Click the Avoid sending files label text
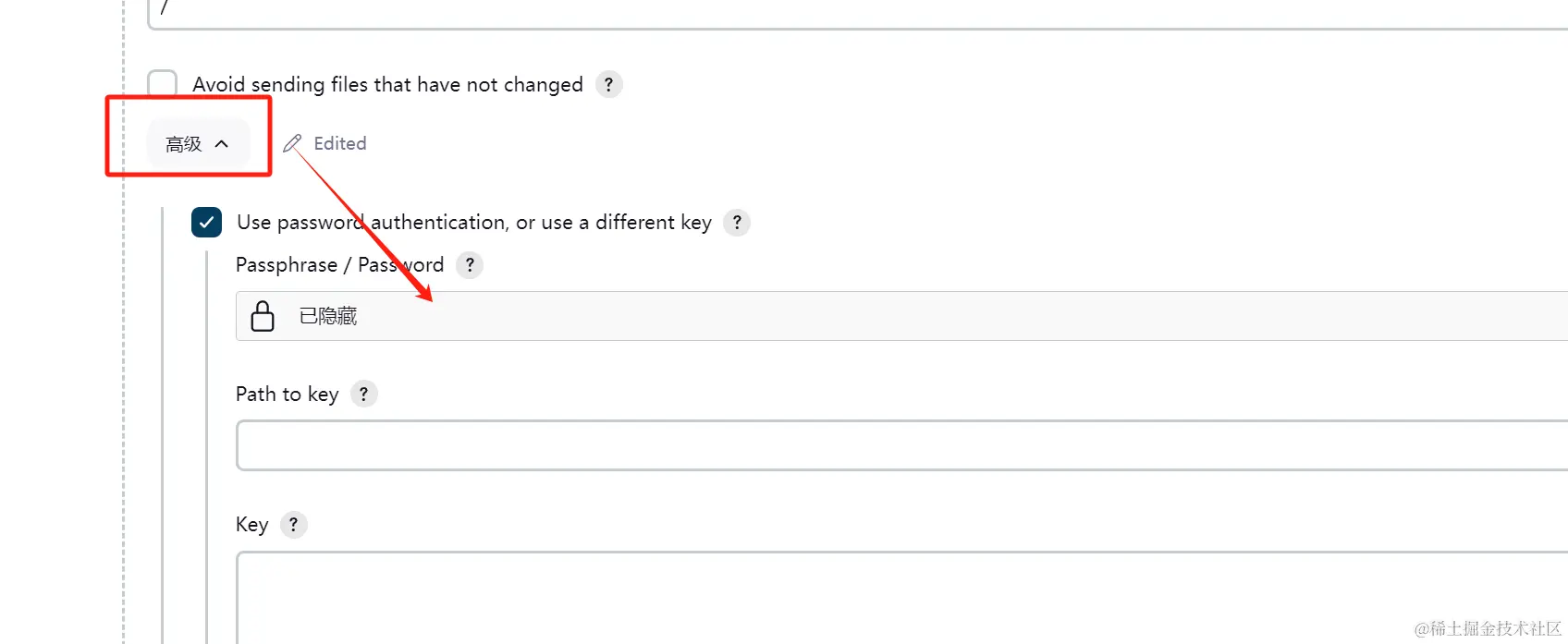Image resolution: width=1568 pixels, height=644 pixels. (x=387, y=84)
